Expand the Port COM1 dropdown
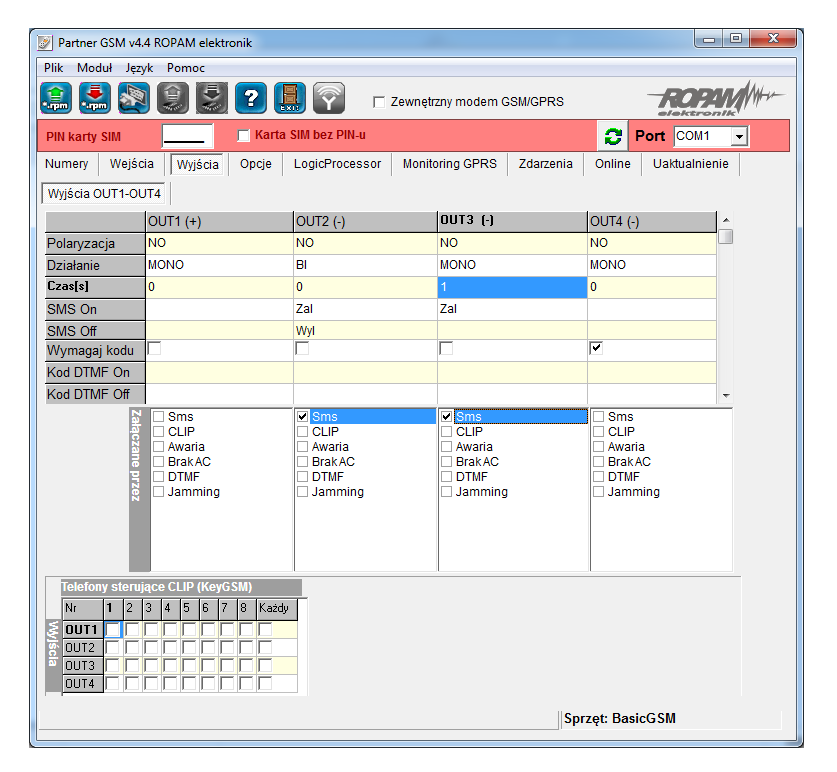Image resolution: width=837 pixels, height=772 pixels. [x=739, y=137]
